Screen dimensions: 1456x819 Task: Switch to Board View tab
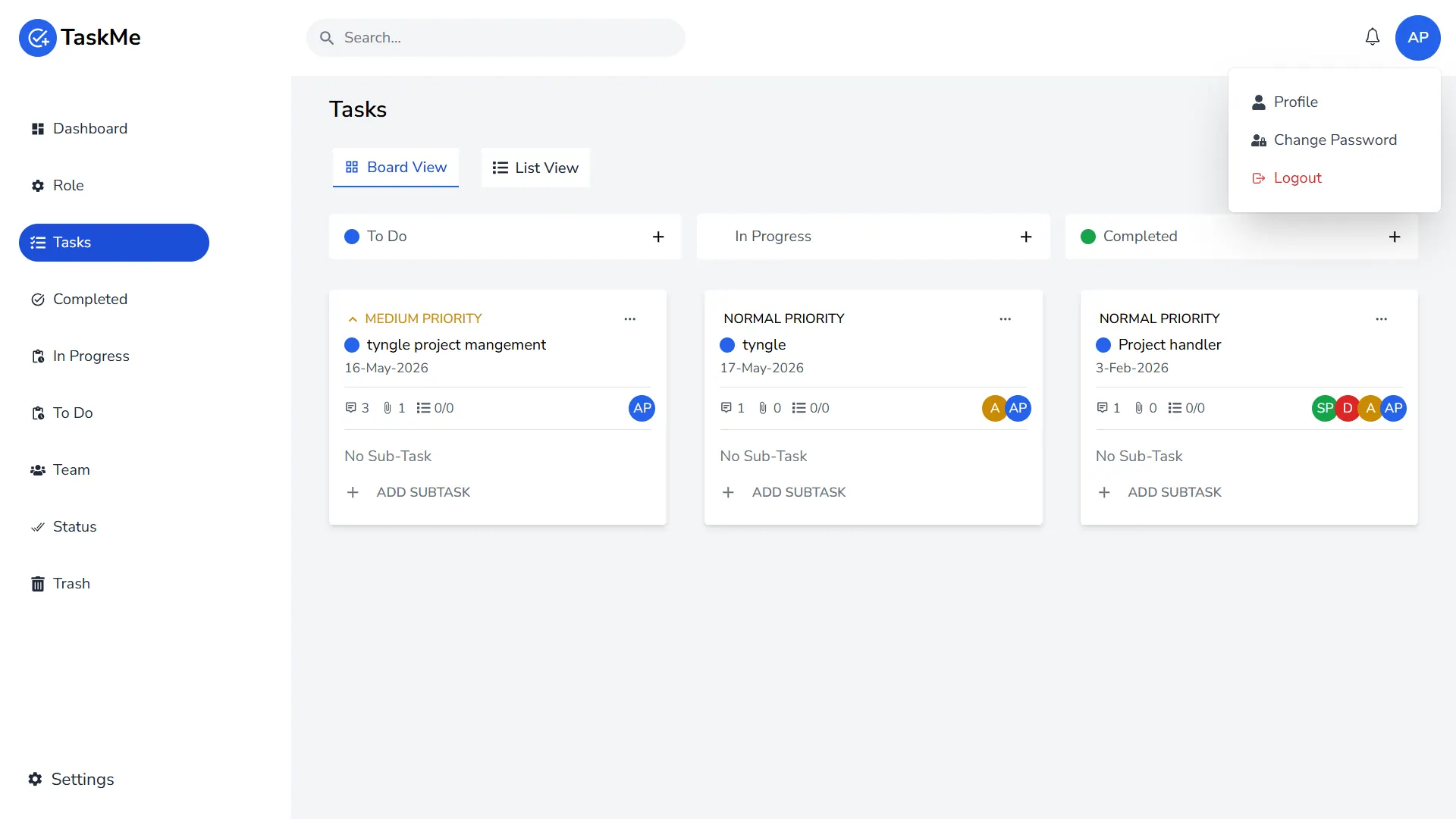pos(396,168)
